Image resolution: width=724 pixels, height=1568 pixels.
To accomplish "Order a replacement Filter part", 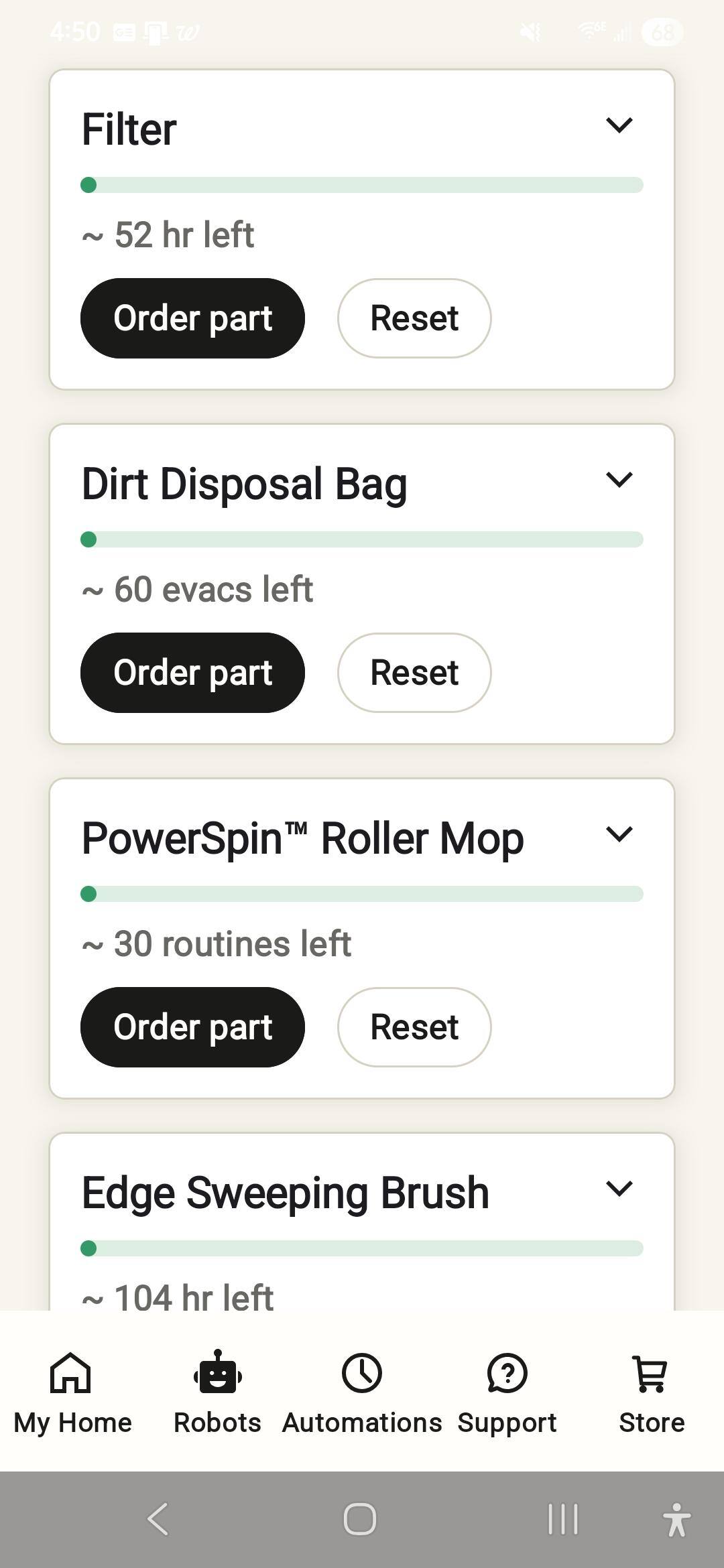I will tap(192, 318).
